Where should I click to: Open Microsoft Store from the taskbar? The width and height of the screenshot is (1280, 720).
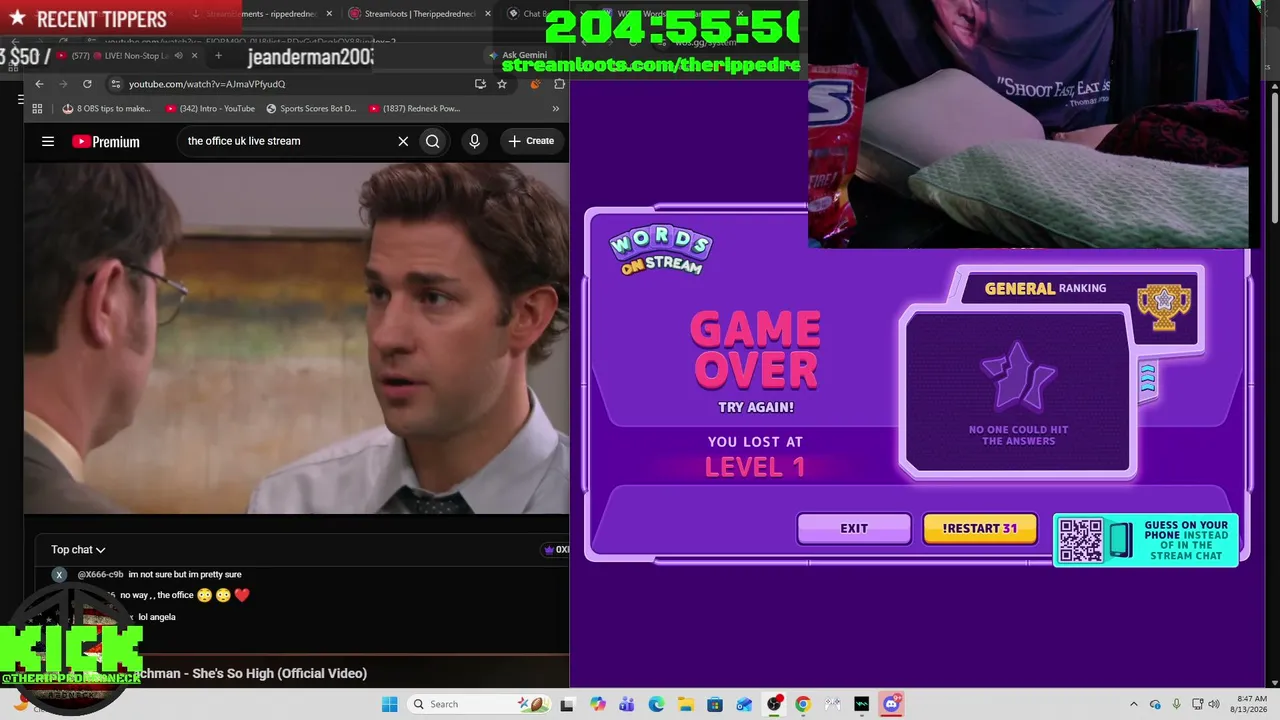tap(715, 704)
